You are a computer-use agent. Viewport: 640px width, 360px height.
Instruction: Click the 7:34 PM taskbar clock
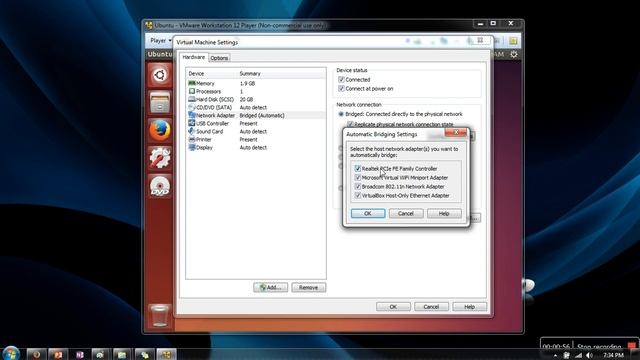tap(613, 356)
